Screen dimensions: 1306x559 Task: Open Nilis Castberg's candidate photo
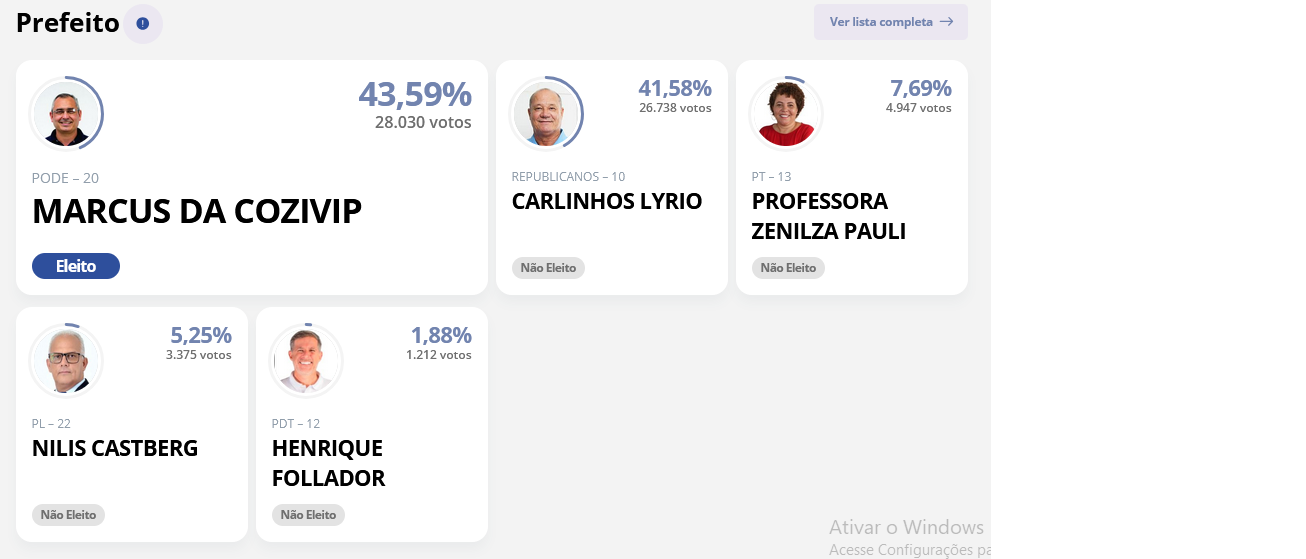click(66, 361)
